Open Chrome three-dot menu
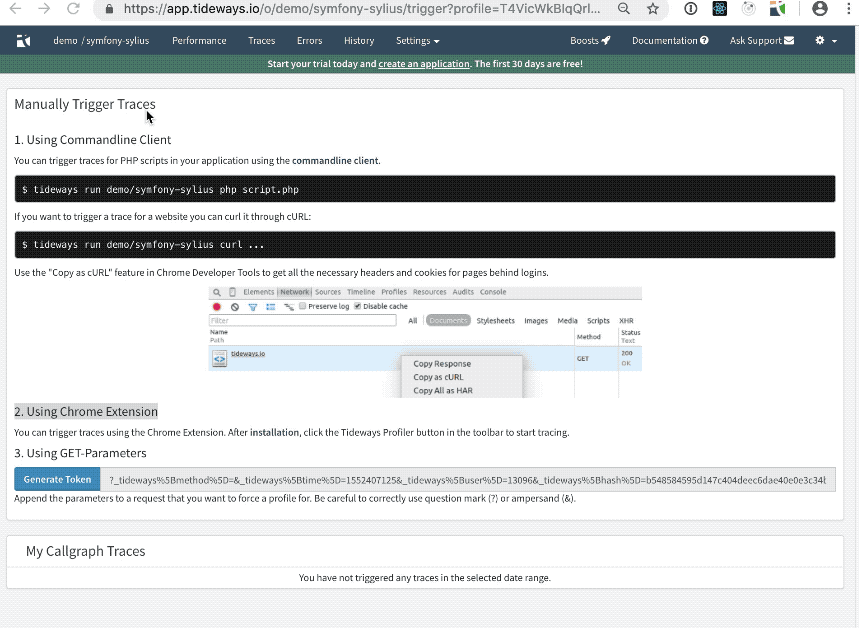 tap(849, 8)
